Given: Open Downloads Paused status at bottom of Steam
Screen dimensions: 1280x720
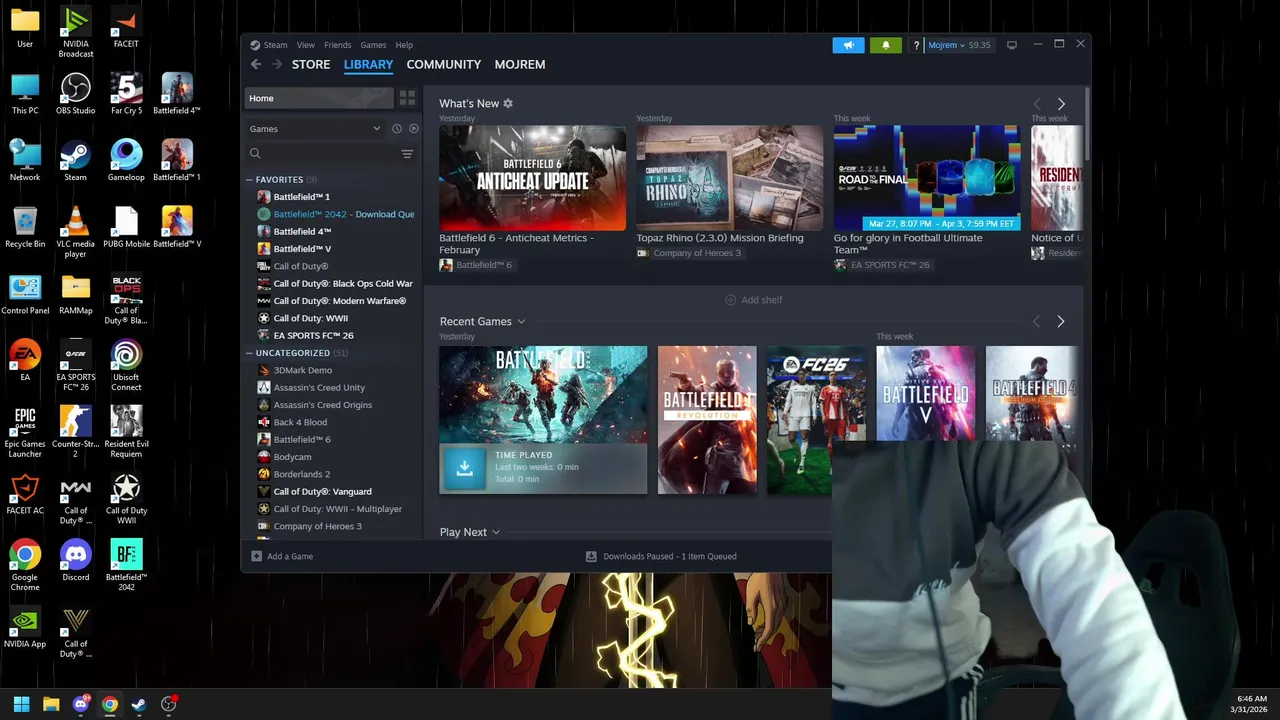Looking at the screenshot, I should tap(661, 556).
